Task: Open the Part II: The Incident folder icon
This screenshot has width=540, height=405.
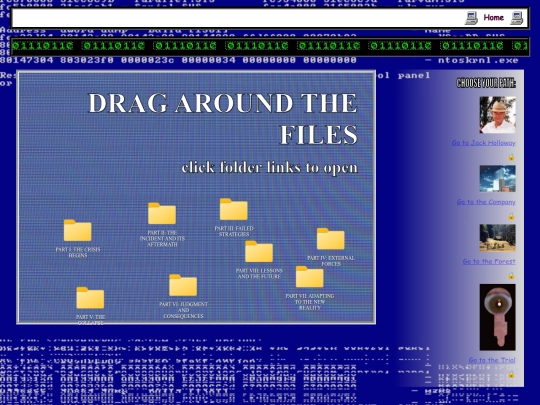Action: [x=162, y=214]
